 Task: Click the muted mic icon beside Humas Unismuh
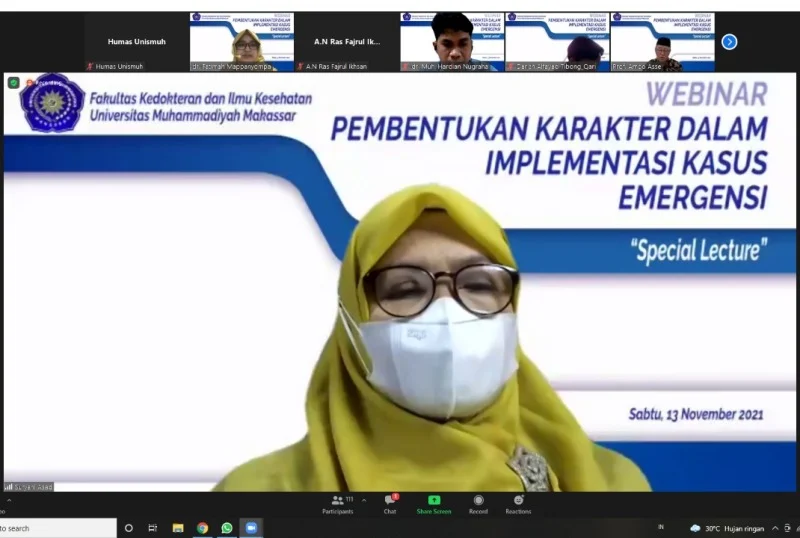click(90, 66)
